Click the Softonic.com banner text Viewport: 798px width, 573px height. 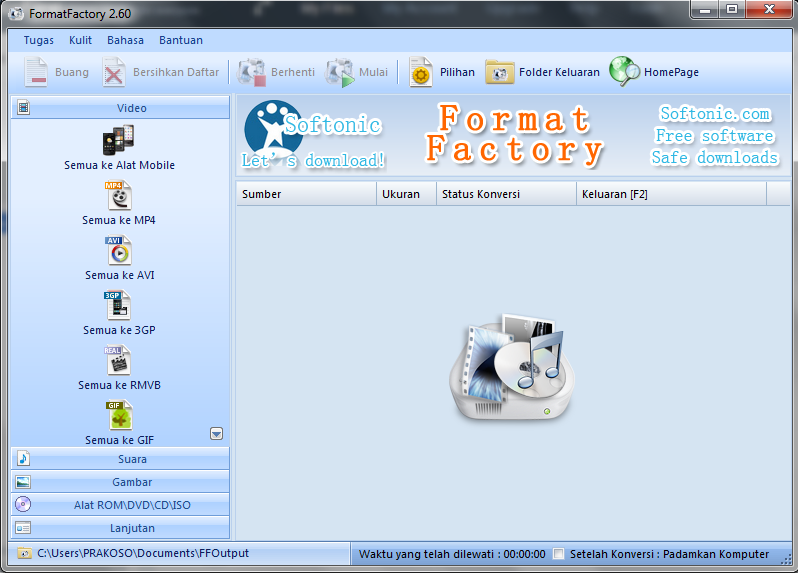tap(715, 113)
